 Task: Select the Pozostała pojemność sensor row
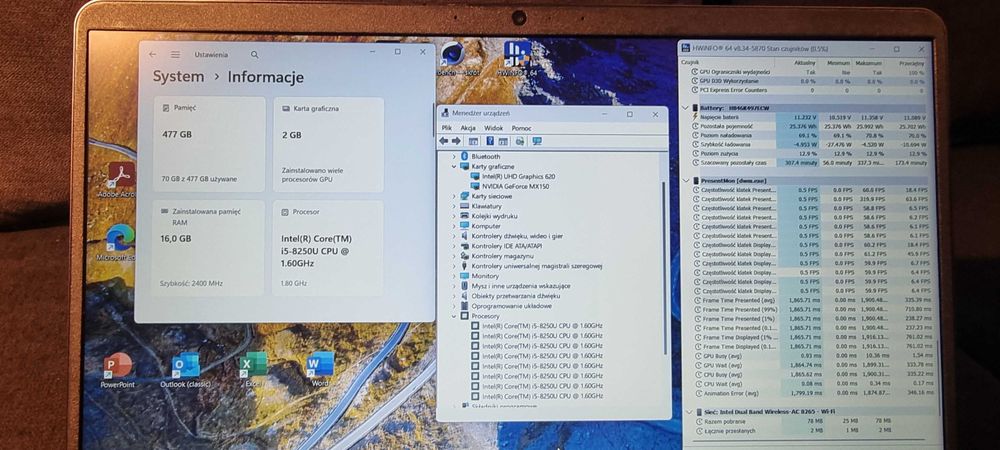808,126
